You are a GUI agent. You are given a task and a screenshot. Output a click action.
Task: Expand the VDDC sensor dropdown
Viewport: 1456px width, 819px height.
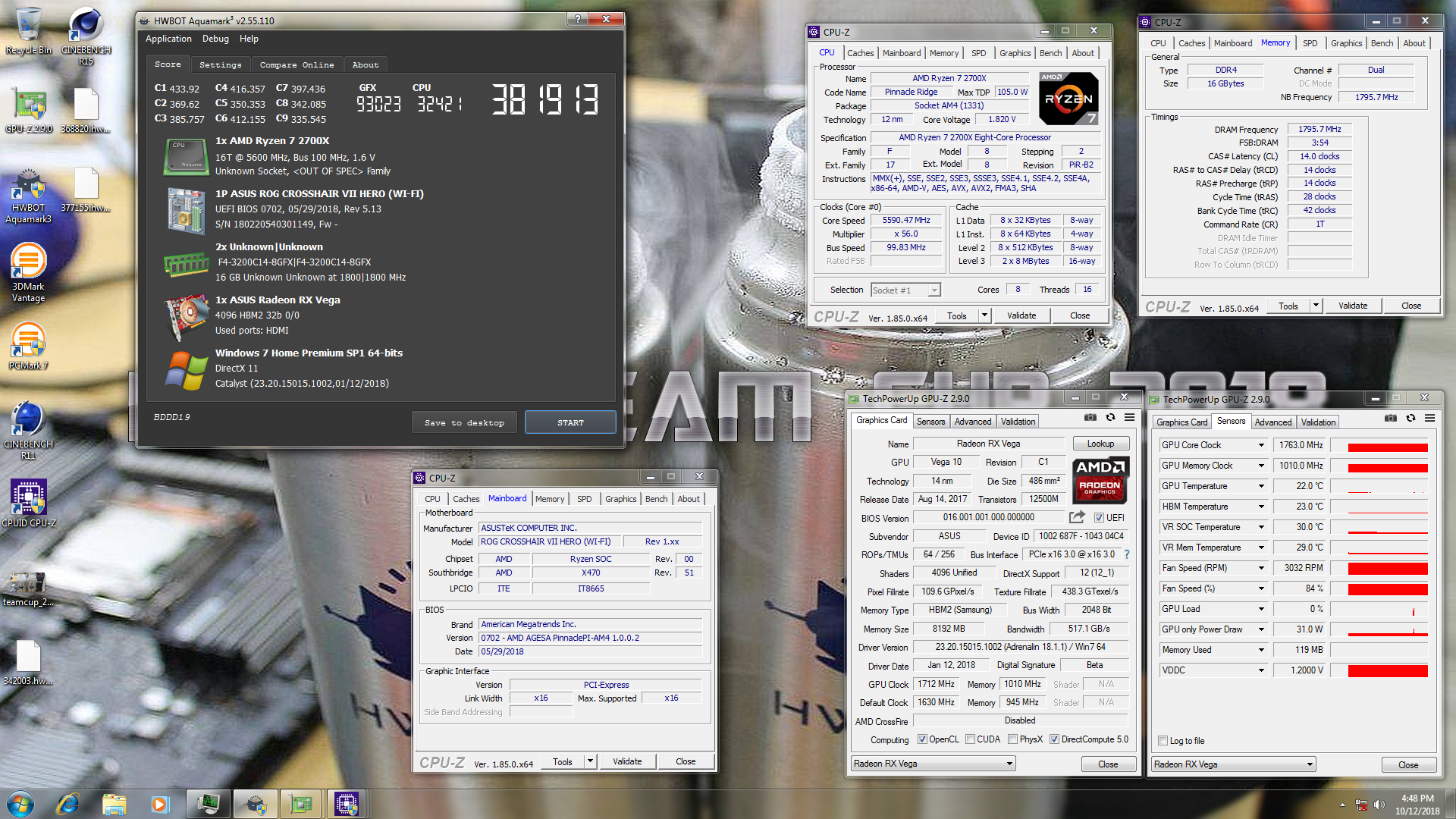click(x=1261, y=670)
